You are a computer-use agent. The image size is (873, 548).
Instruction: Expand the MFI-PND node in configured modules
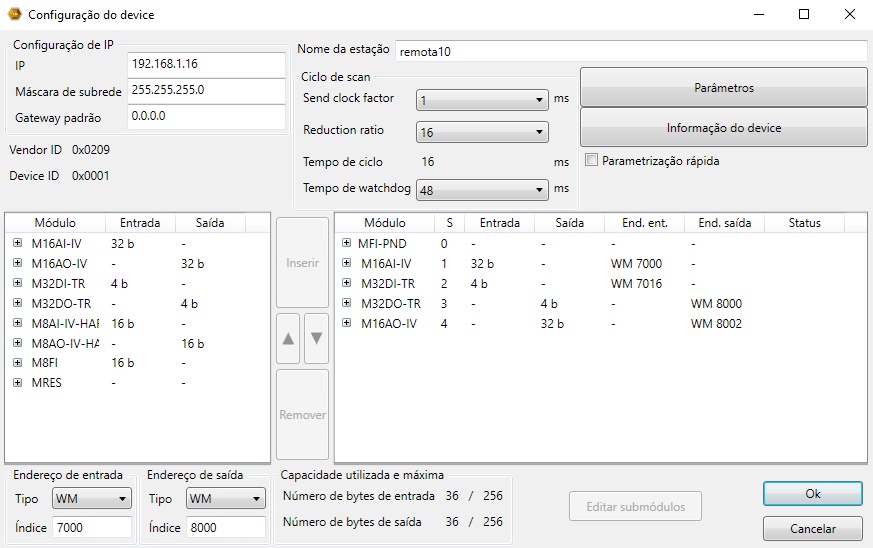[346, 243]
